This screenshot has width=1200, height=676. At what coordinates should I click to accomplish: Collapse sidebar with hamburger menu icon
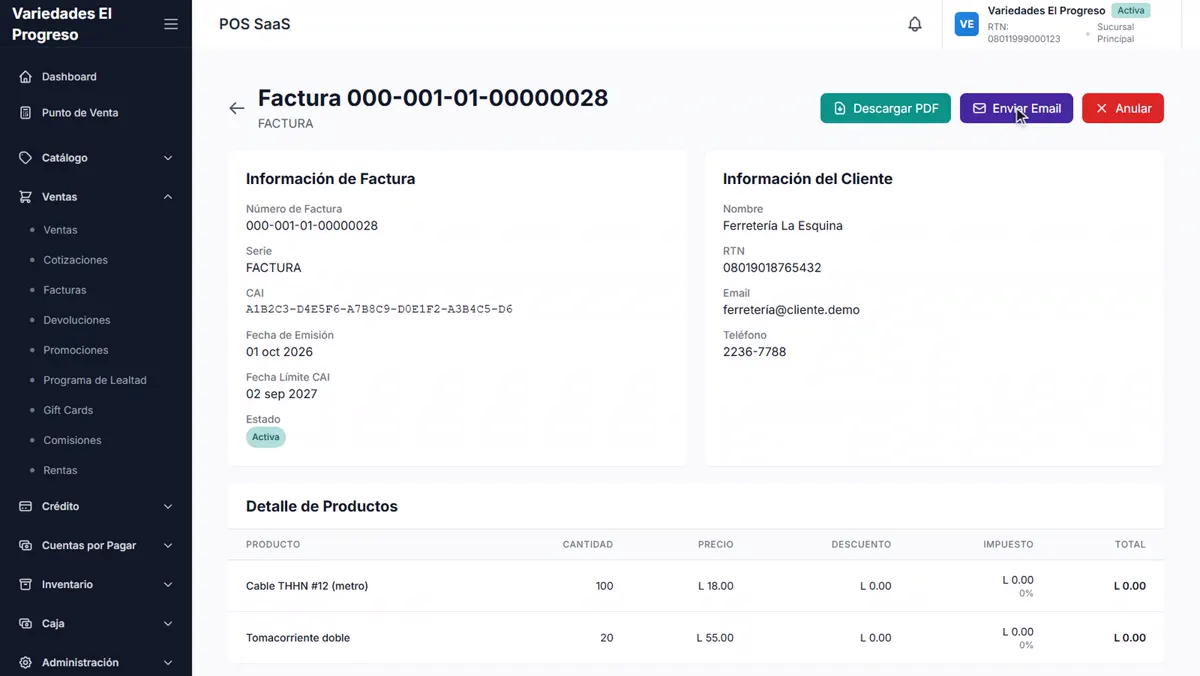pyautogui.click(x=171, y=24)
